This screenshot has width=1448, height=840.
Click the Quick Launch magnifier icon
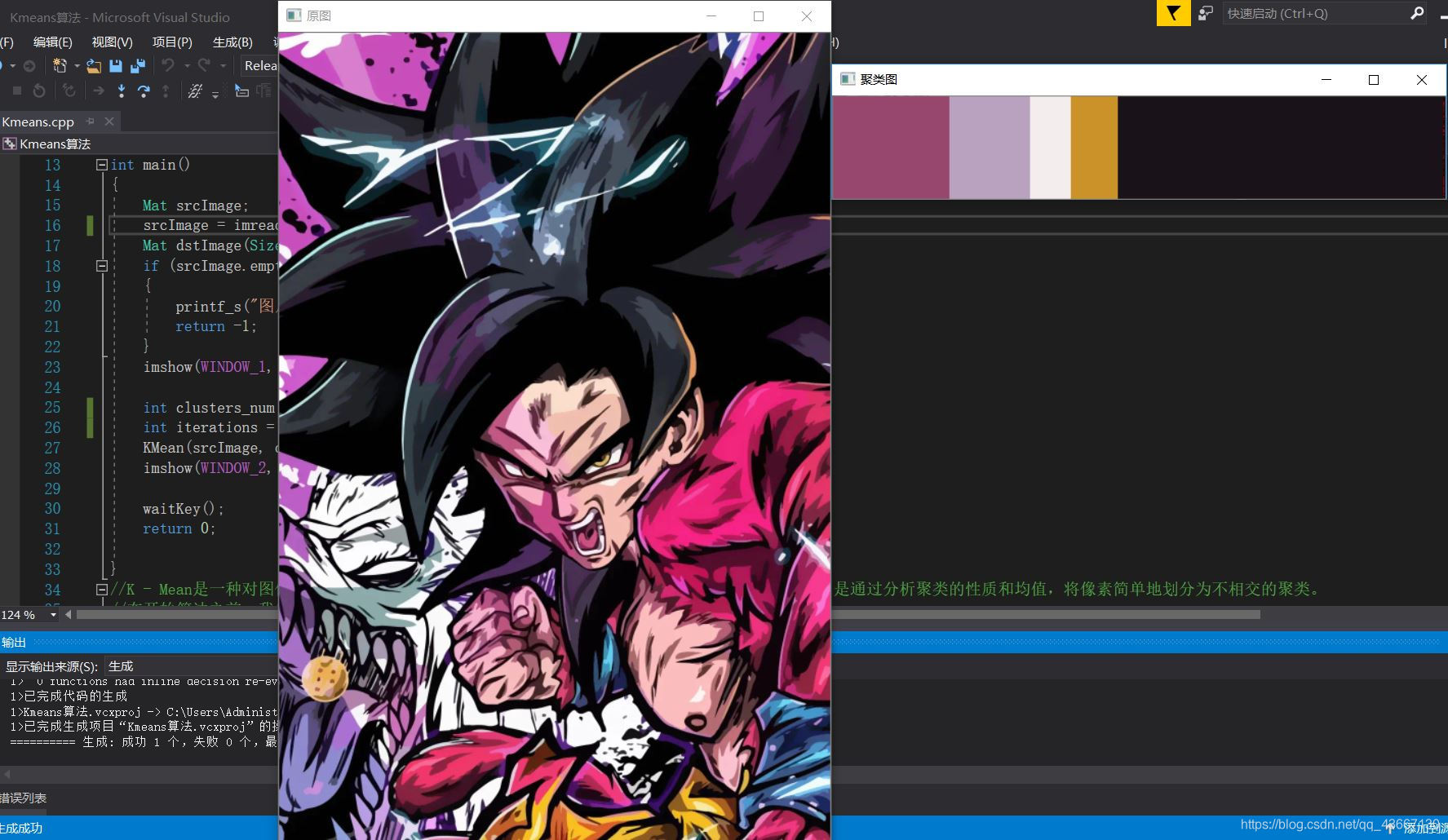[1417, 13]
